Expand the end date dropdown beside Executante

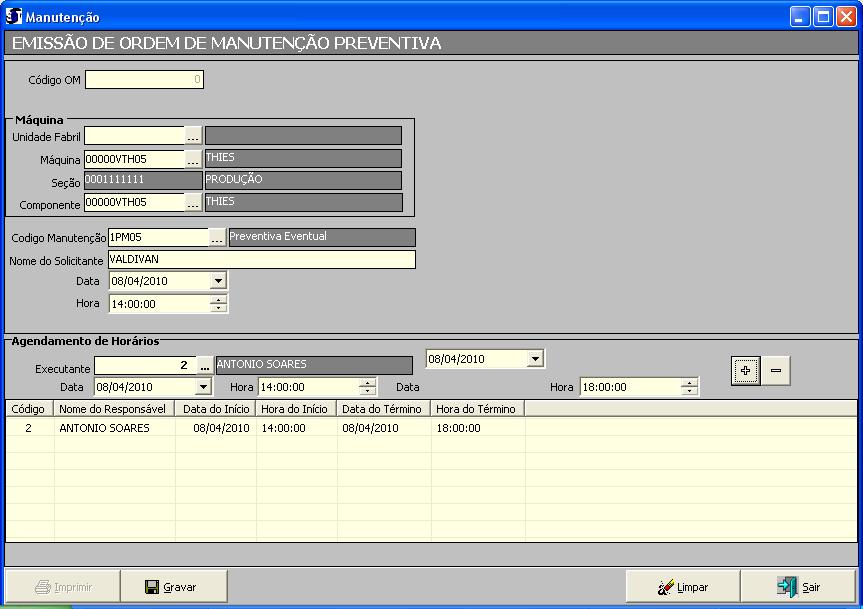[x=535, y=359]
